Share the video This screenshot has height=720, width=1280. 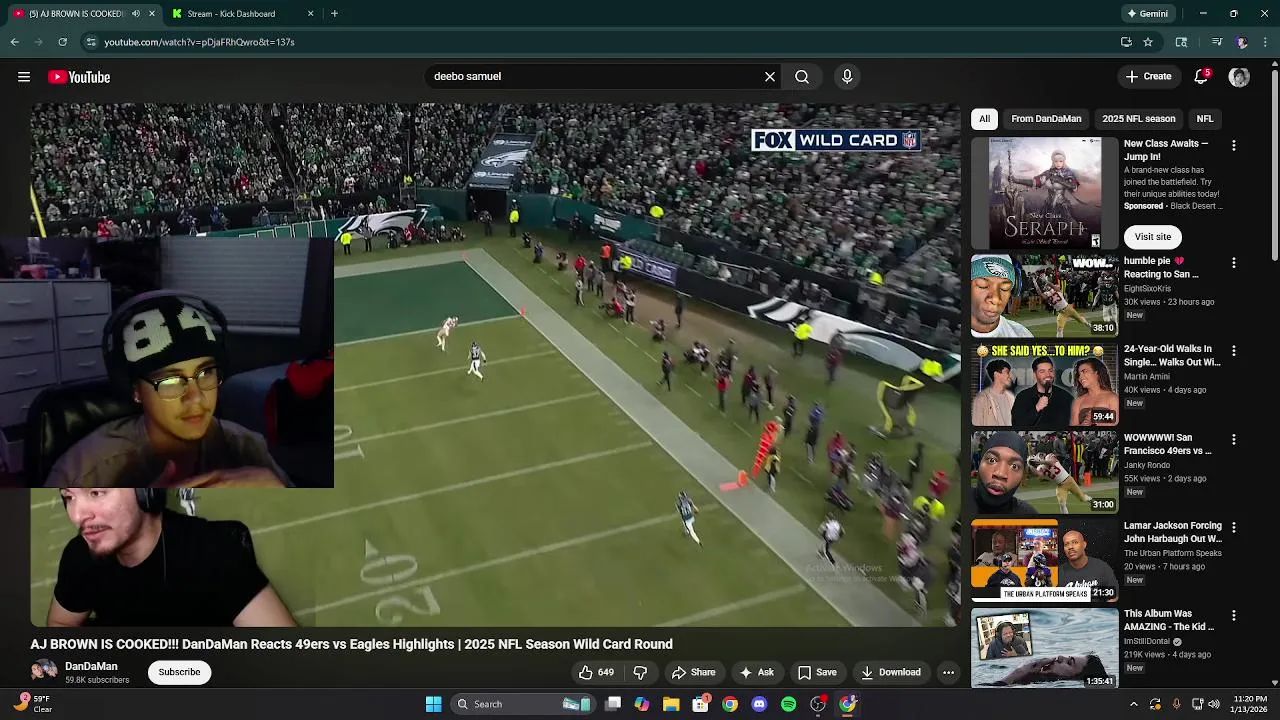[x=693, y=672]
